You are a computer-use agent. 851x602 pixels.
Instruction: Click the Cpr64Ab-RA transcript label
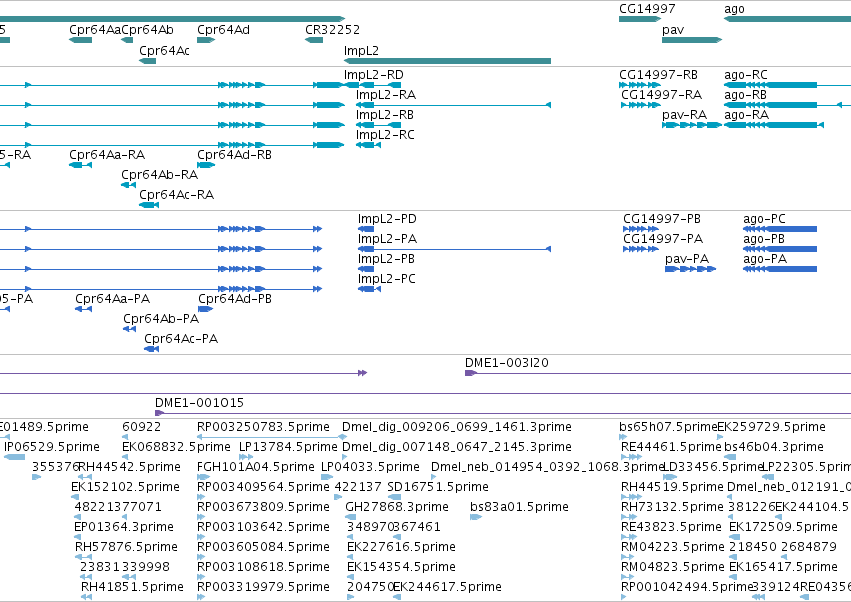pos(160,175)
